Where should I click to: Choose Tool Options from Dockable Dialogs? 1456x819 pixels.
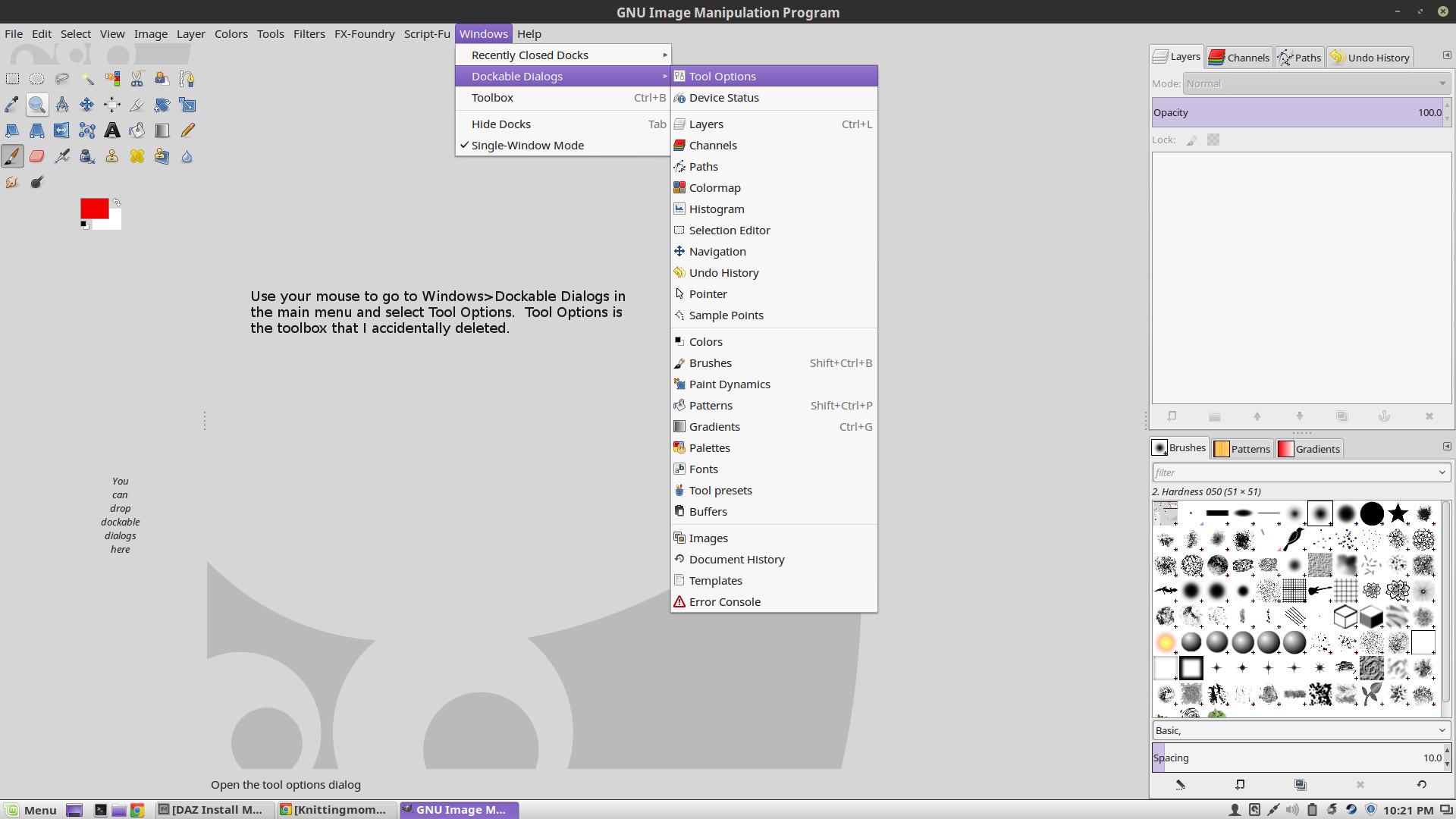[722, 77]
